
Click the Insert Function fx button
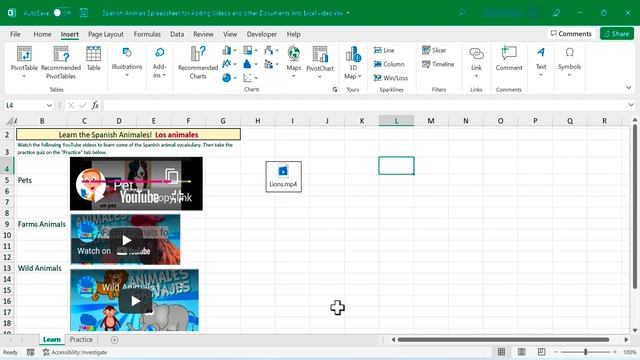(95, 105)
